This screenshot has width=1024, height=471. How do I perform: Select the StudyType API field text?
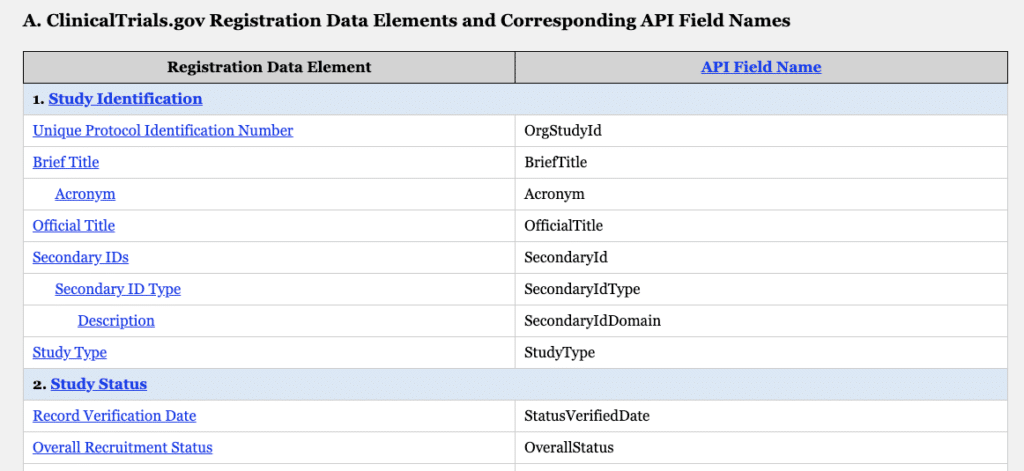(560, 353)
